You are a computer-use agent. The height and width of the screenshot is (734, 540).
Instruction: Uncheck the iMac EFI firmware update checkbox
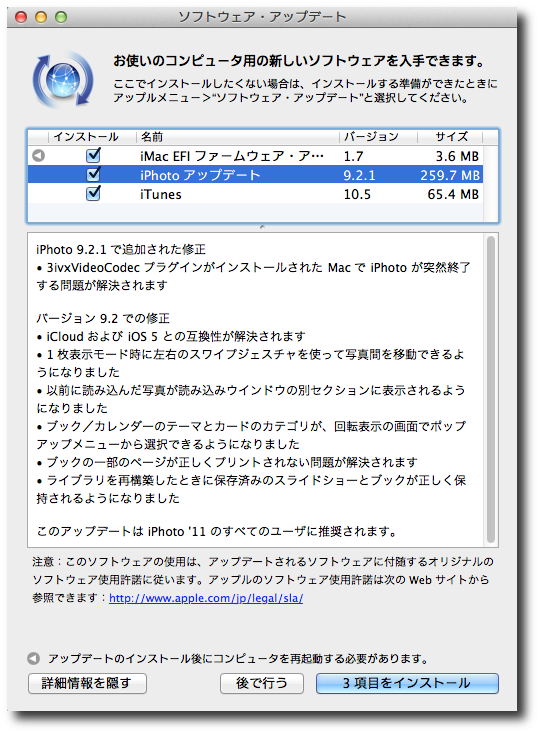(x=94, y=155)
